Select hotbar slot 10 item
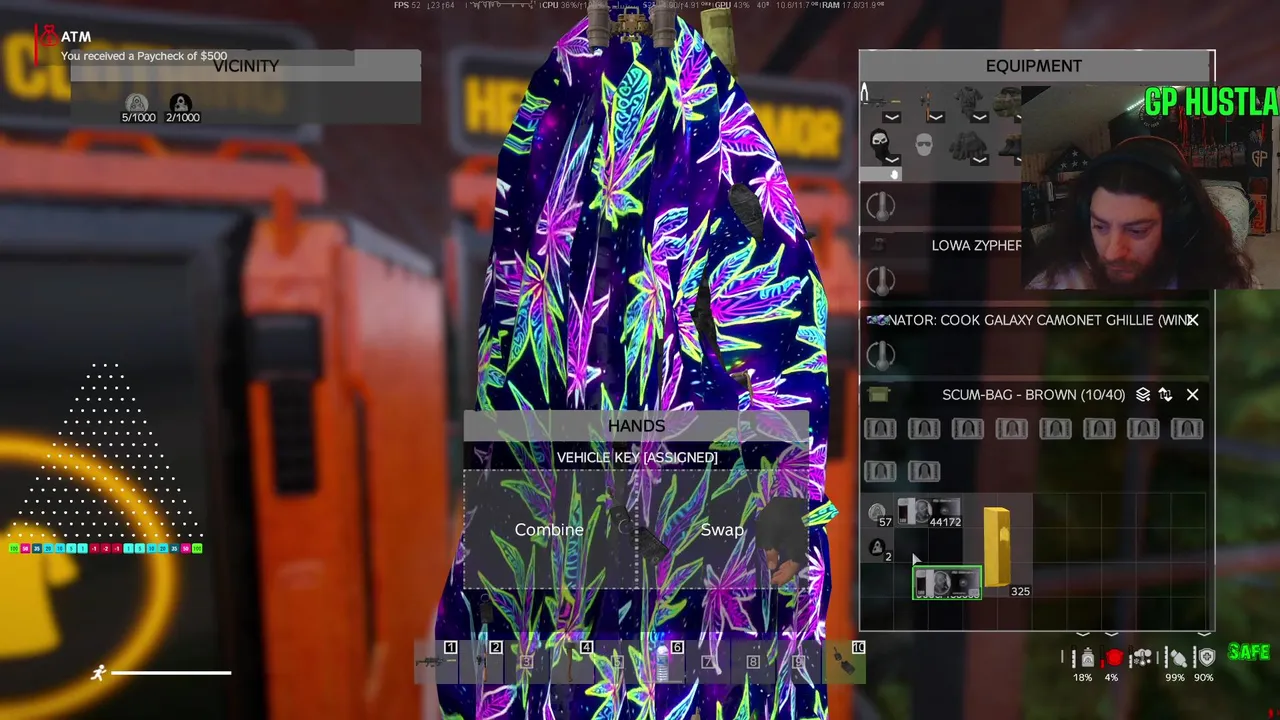Screen dimensions: 1280x720 coord(844,662)
